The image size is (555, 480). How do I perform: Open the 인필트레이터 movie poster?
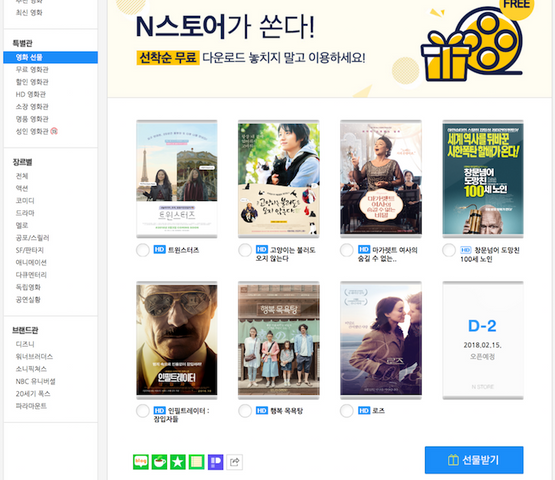177,340
